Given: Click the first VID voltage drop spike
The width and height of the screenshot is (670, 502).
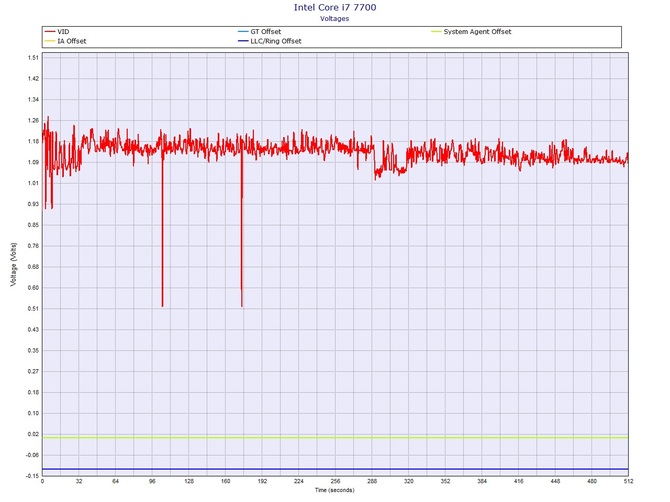Looking at the screenshot, I should click(162, 233).
